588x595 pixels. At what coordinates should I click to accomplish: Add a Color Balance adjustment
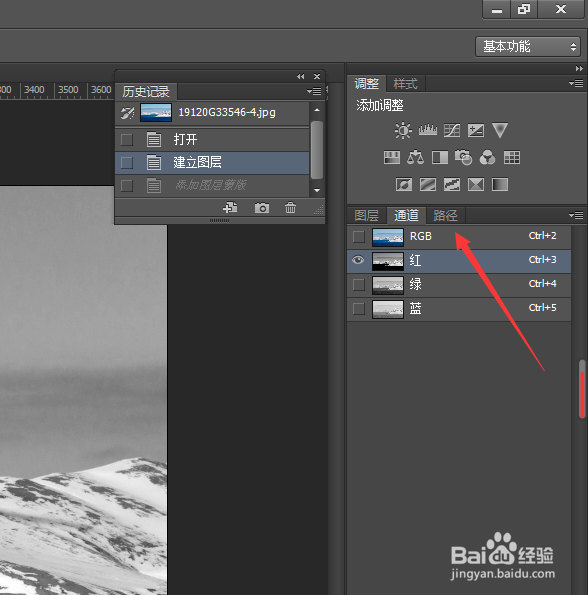(415, 157)
